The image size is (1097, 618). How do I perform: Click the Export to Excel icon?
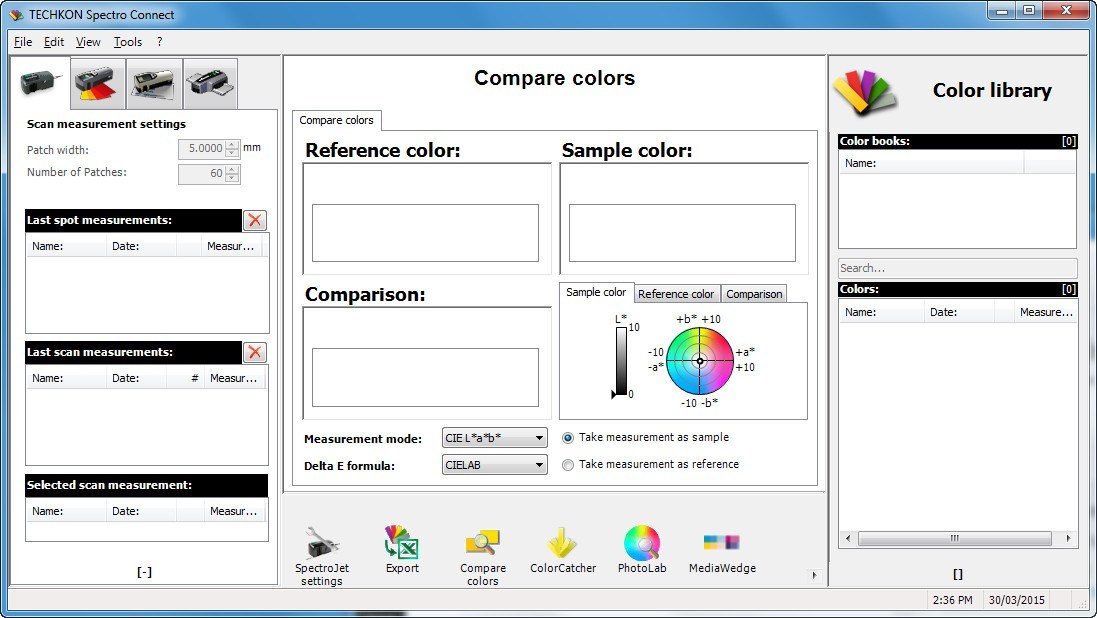pyautogui.click(x=401, y=546)
